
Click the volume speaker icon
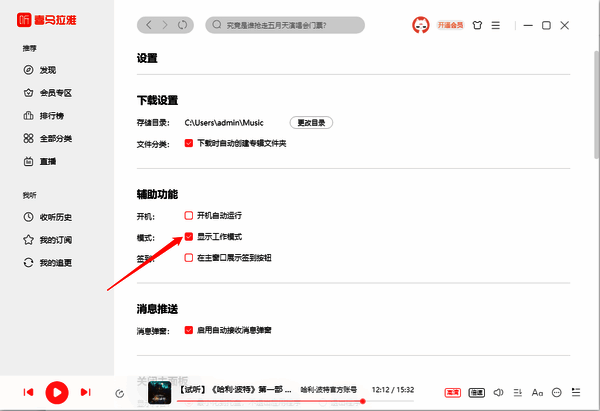pyautogui.click(x=498, y=392)
